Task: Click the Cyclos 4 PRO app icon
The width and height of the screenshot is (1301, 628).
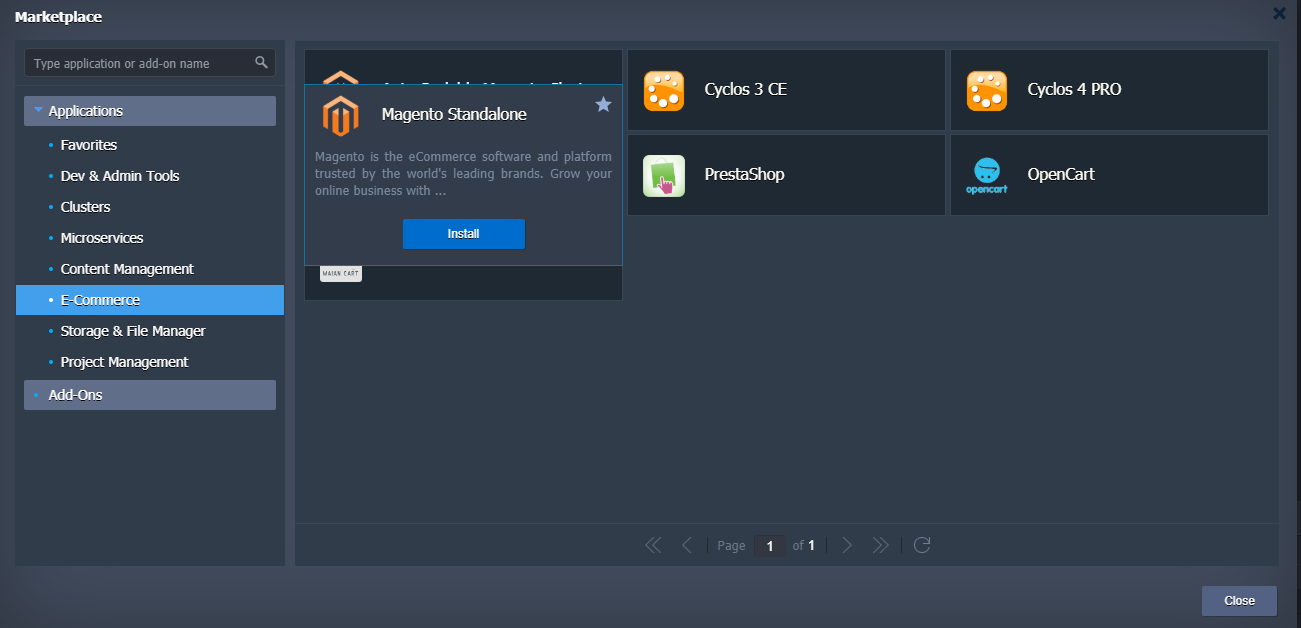Action: (x=986, y=89)
